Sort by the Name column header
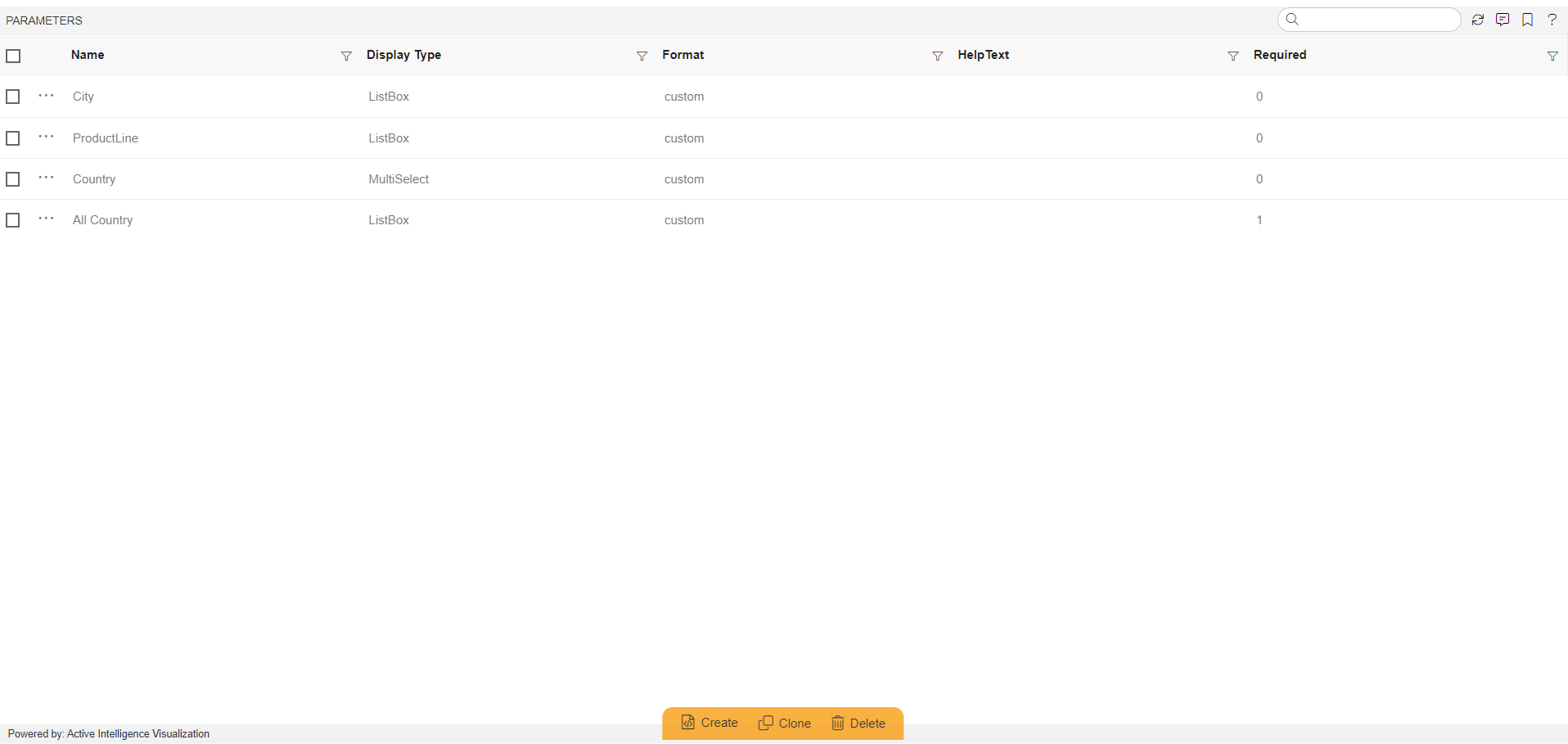 (88, 55)
